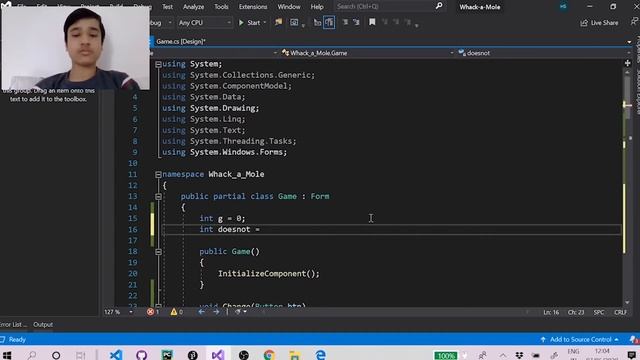Image resolution: width=640 pixels, height=360 pixels.
Task: Toggle the bookmark icon in toolbar
Action: coord(372,22)
